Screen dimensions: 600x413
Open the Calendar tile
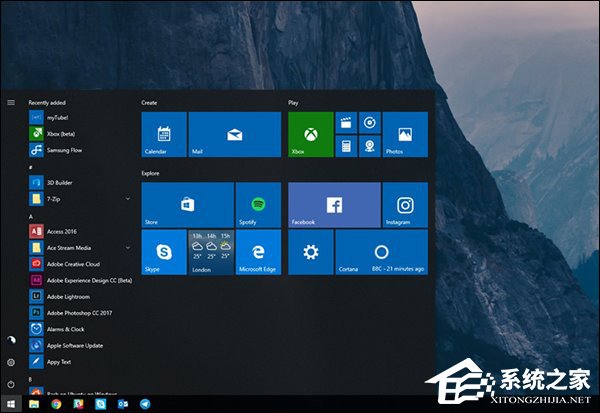click(x=164, y=134)
